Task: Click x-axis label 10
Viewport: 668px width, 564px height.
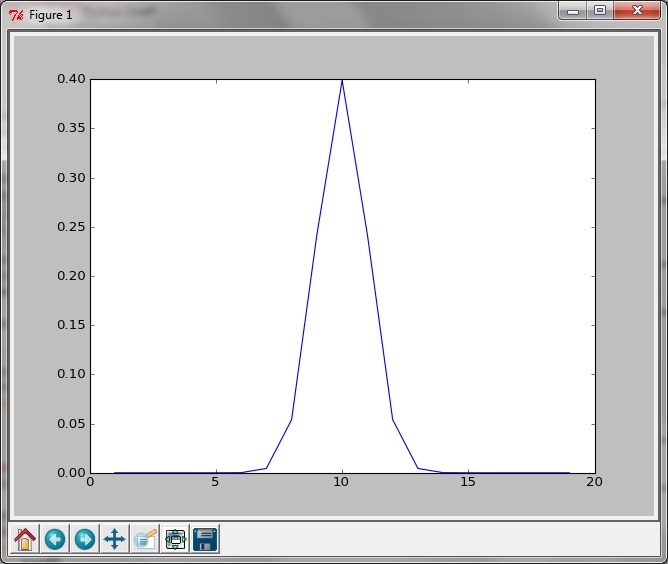Action: point(341,482)
